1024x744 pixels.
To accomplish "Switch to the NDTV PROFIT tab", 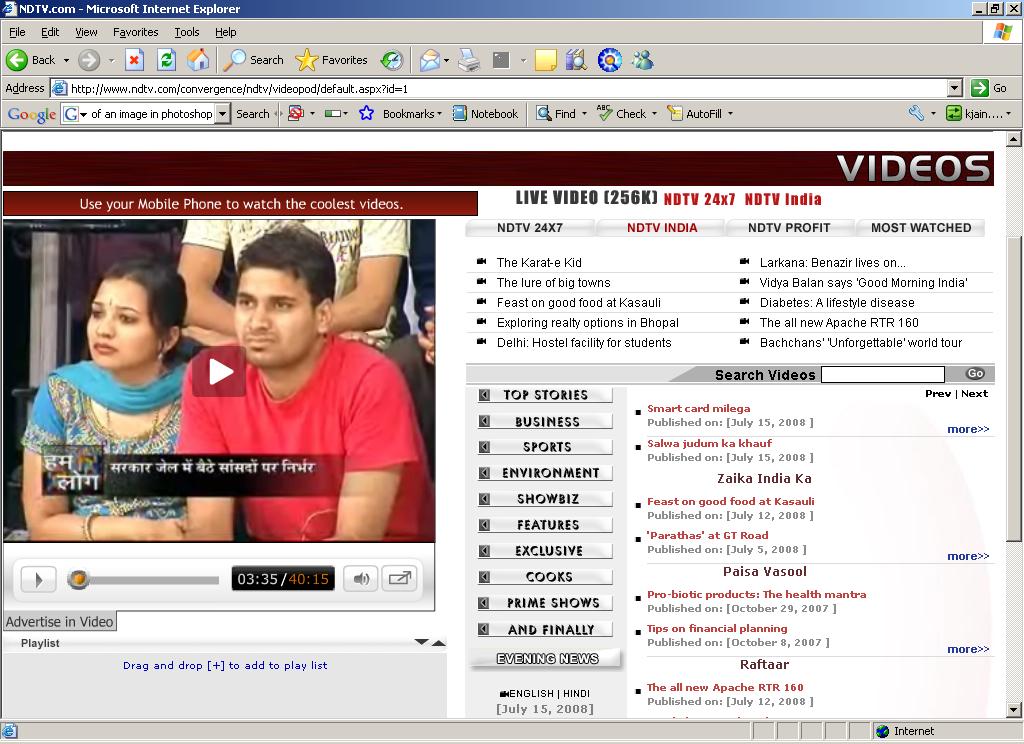I will [x=789, y=228].
